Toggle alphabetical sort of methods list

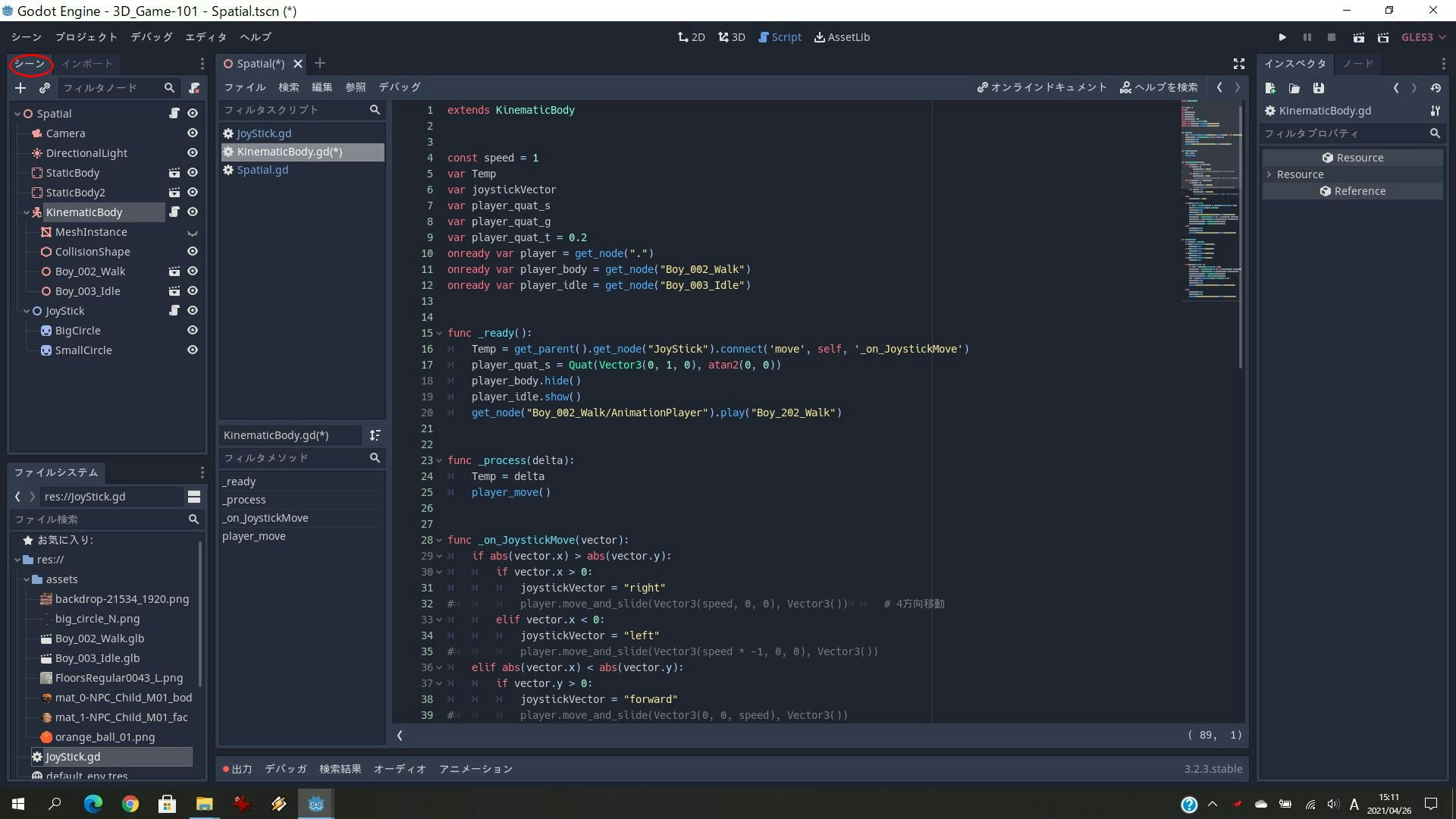(375, 435)
